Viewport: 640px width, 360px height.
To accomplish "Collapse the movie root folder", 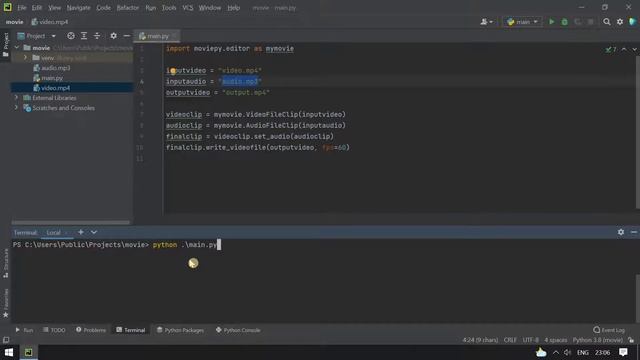I will [x=17, y=47].
